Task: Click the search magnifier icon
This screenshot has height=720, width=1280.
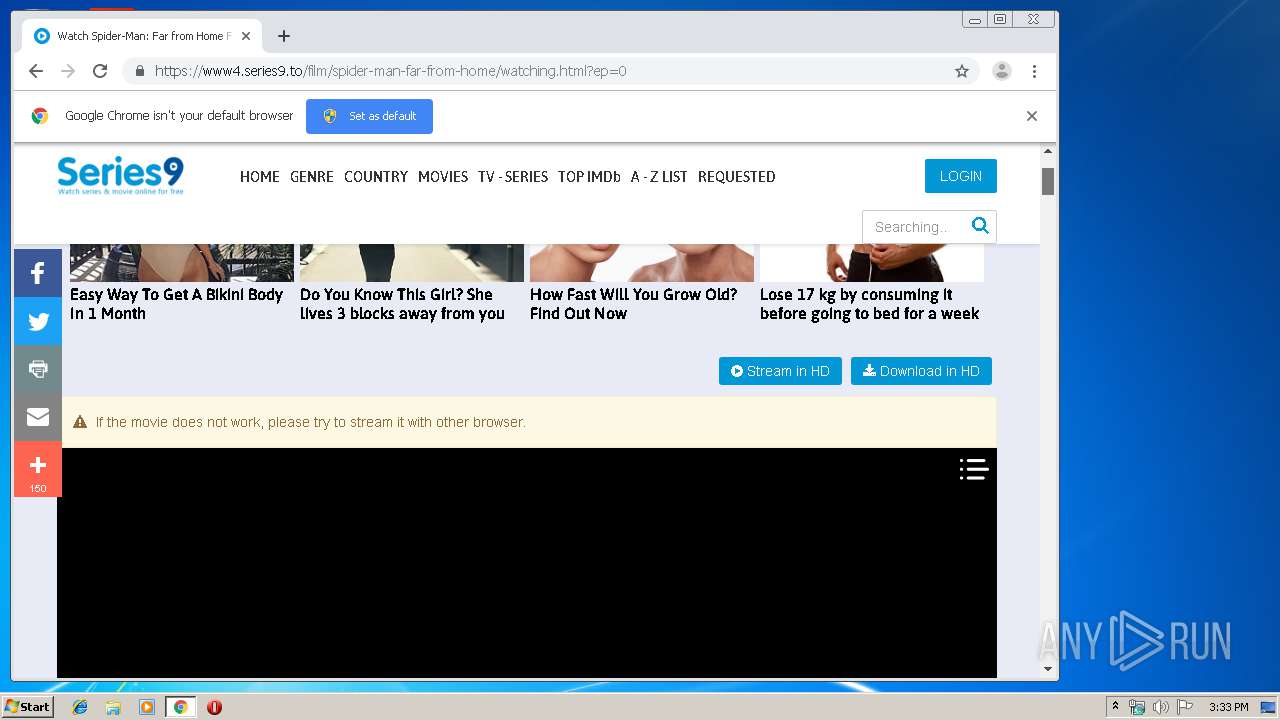Action: [x=980, y=226]
